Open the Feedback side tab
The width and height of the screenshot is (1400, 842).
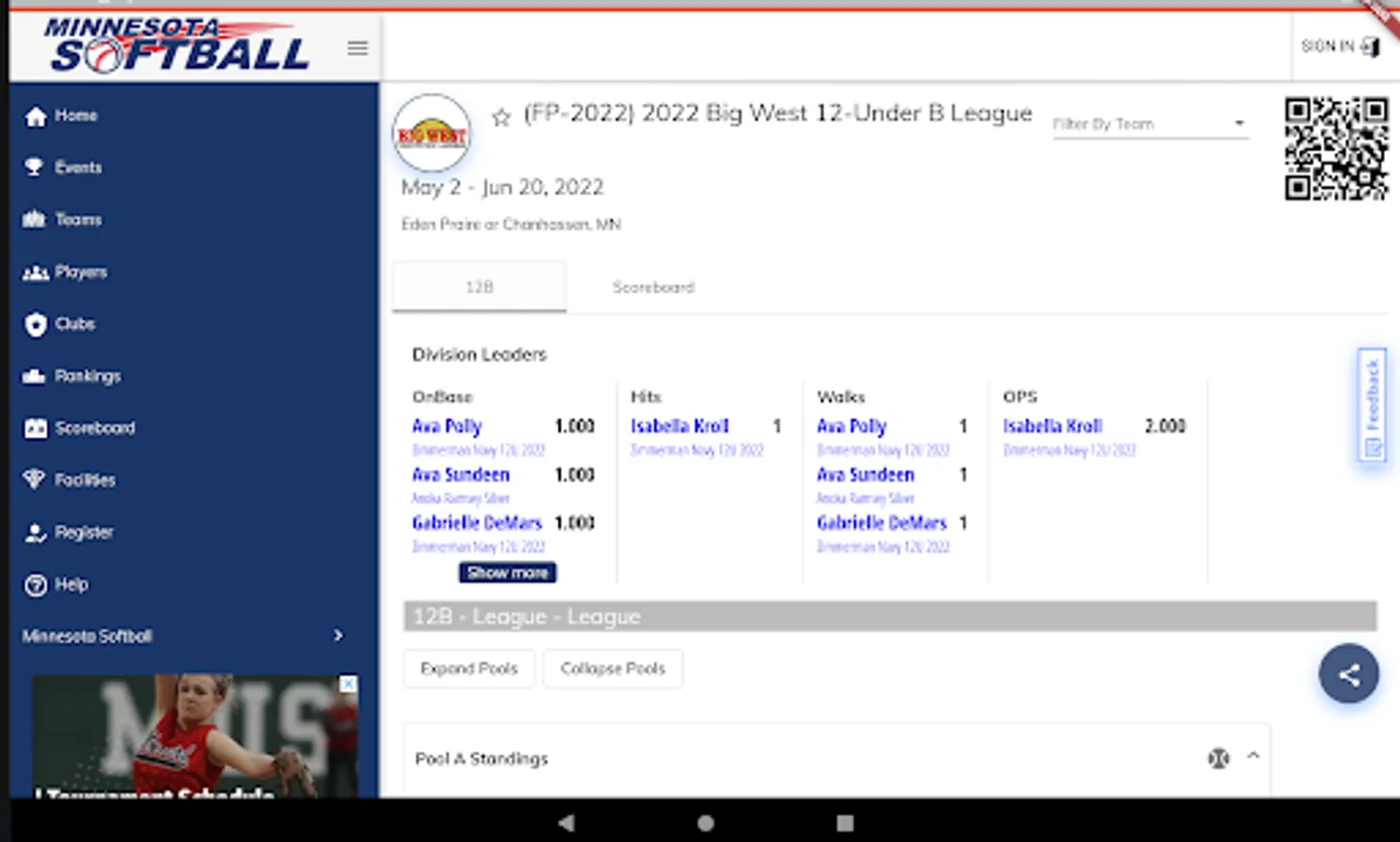pyautogui.click(x=1372, y=405)
